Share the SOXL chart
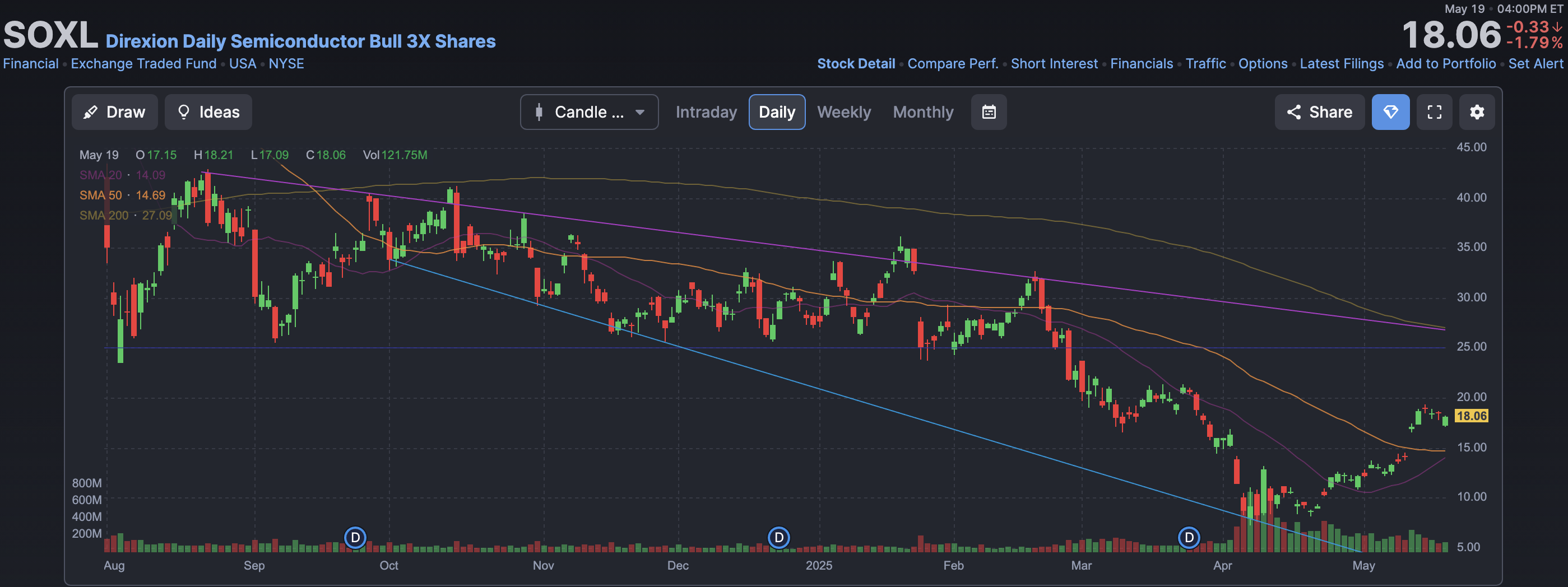The image size is (1568, 587). [1320, 112]
